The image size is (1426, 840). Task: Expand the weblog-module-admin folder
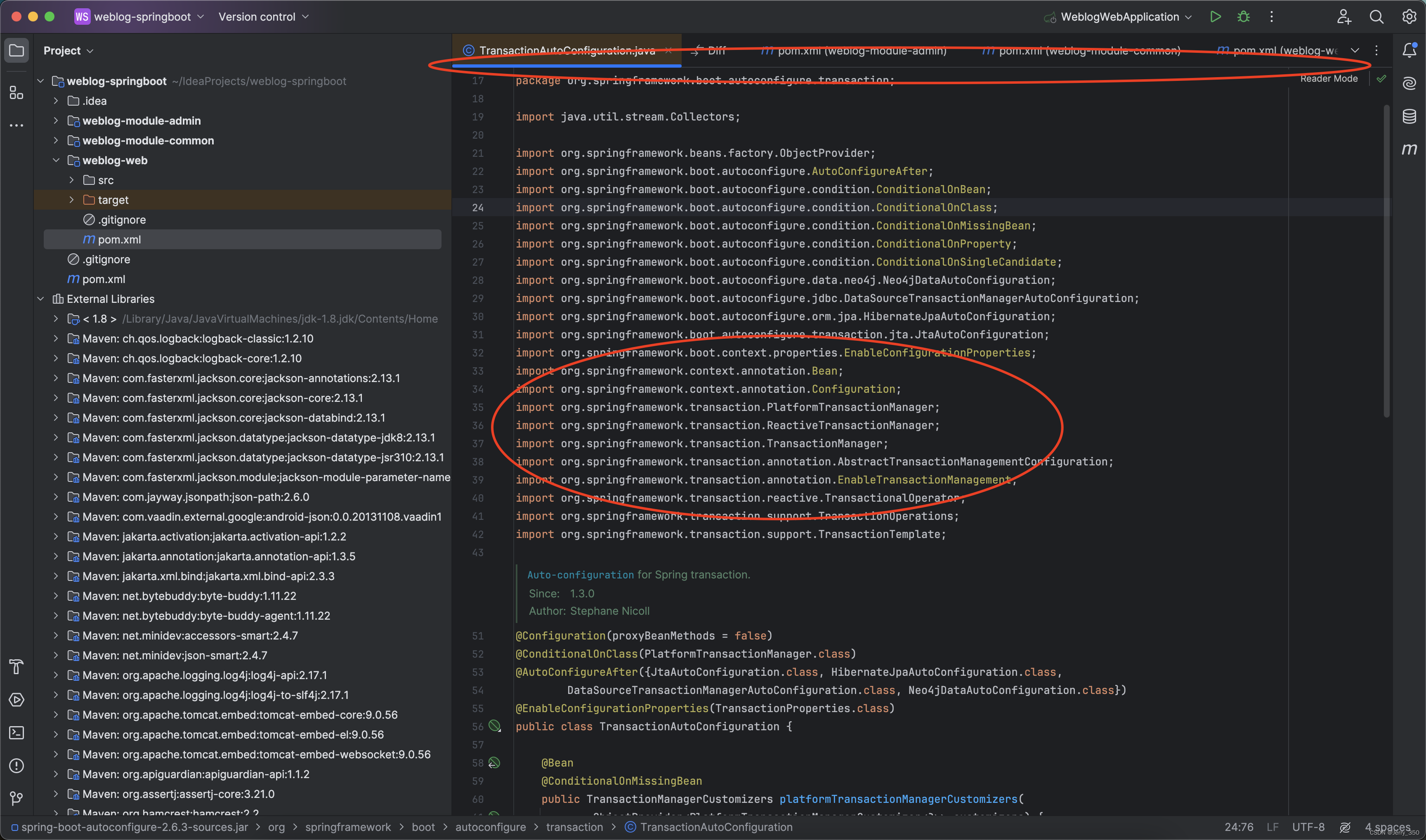(x=55, y=120)
